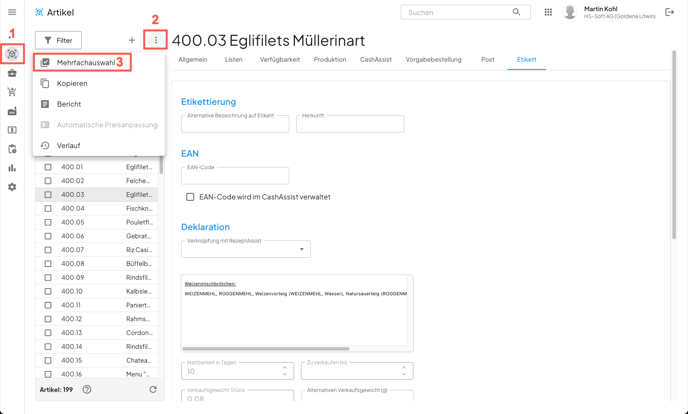
Task: Click the Weizenmischbrötchen declaration text box
Action: (x=297, y=313)
